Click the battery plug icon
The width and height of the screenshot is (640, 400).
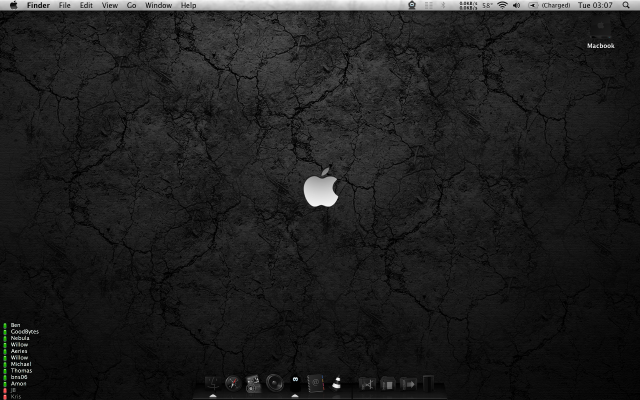[533, 5]
